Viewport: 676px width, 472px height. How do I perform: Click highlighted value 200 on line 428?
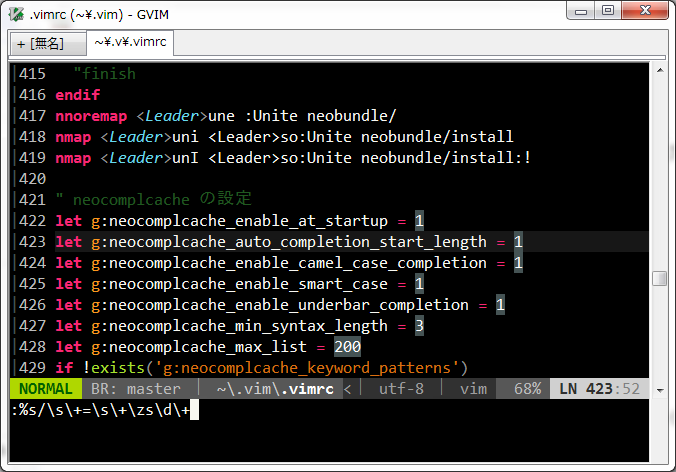347,347
